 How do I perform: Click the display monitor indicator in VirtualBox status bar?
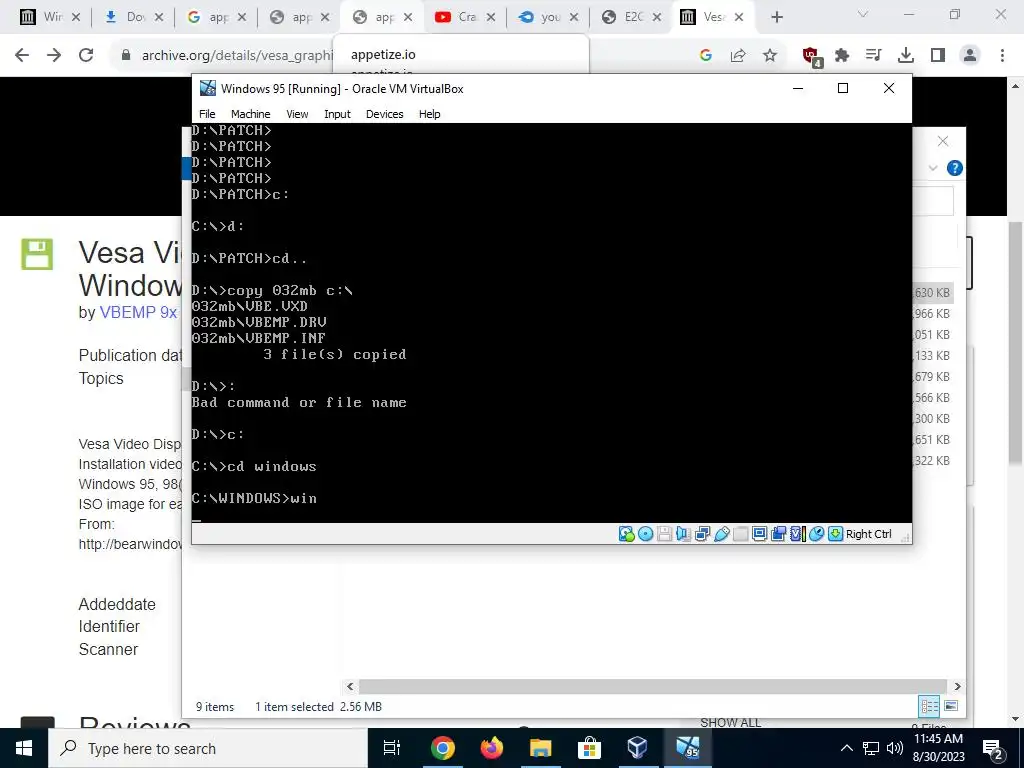click(x=759, y=534)
